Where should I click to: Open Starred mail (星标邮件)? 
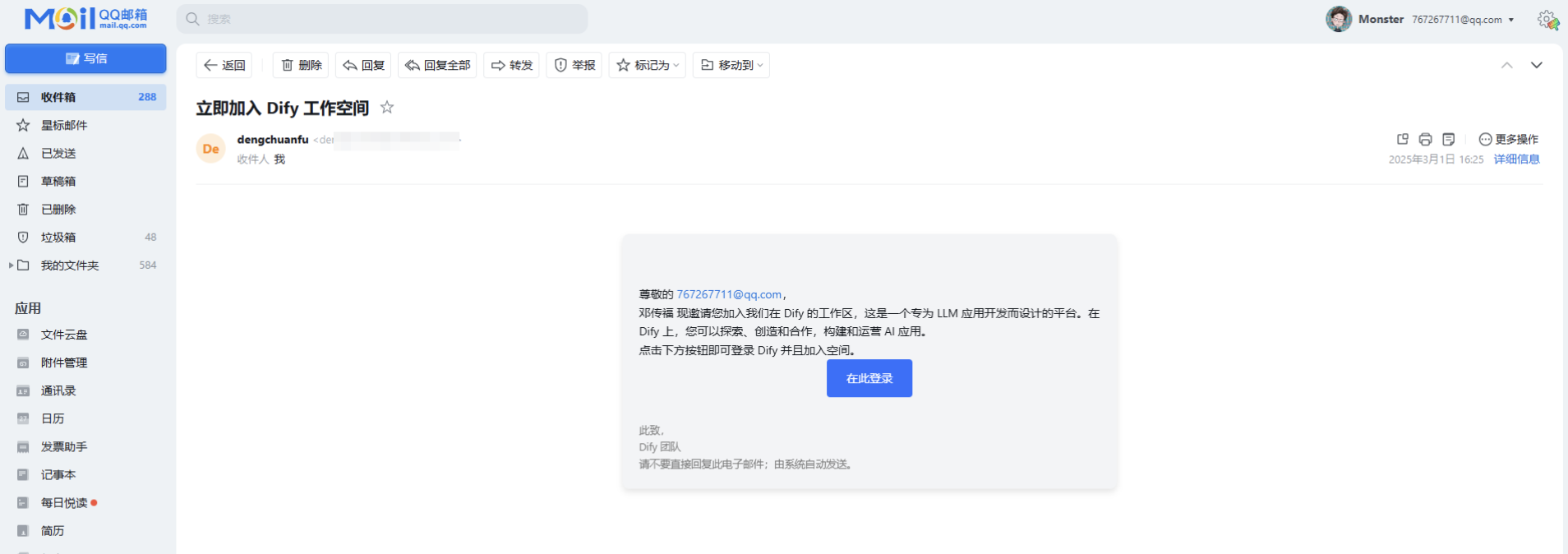[85, 125]
